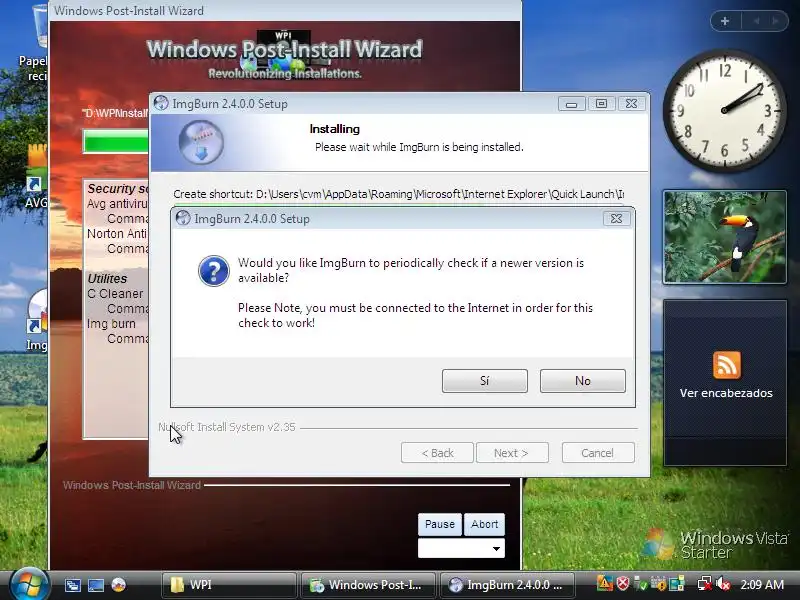Screen dimensions: 800x600
Task: Open the Windows Start orb
Action: click(29, 585)
